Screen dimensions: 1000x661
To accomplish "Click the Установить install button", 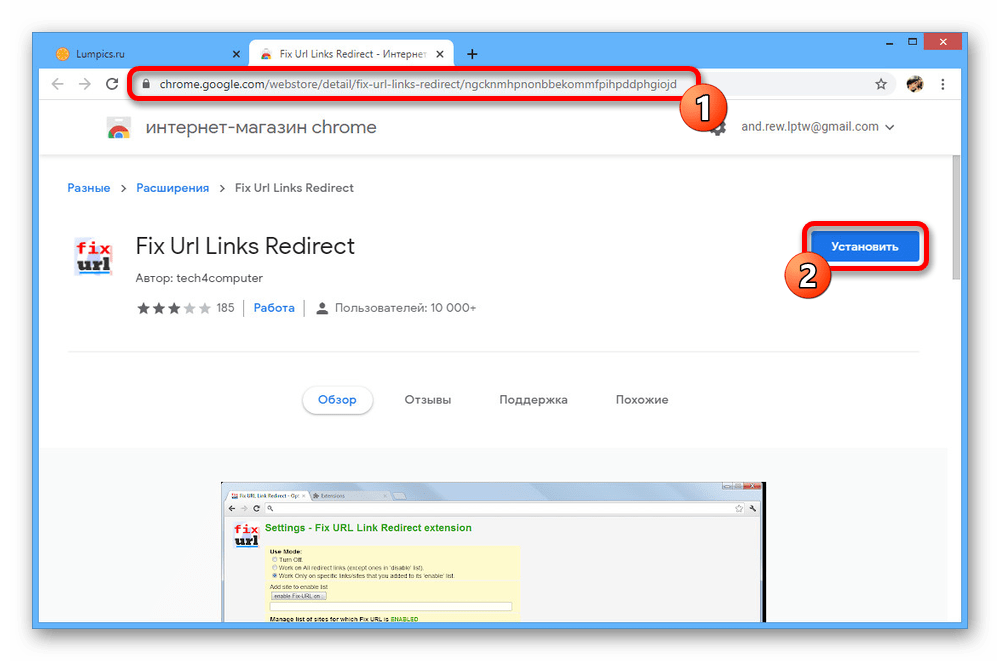I will point(865,247).
